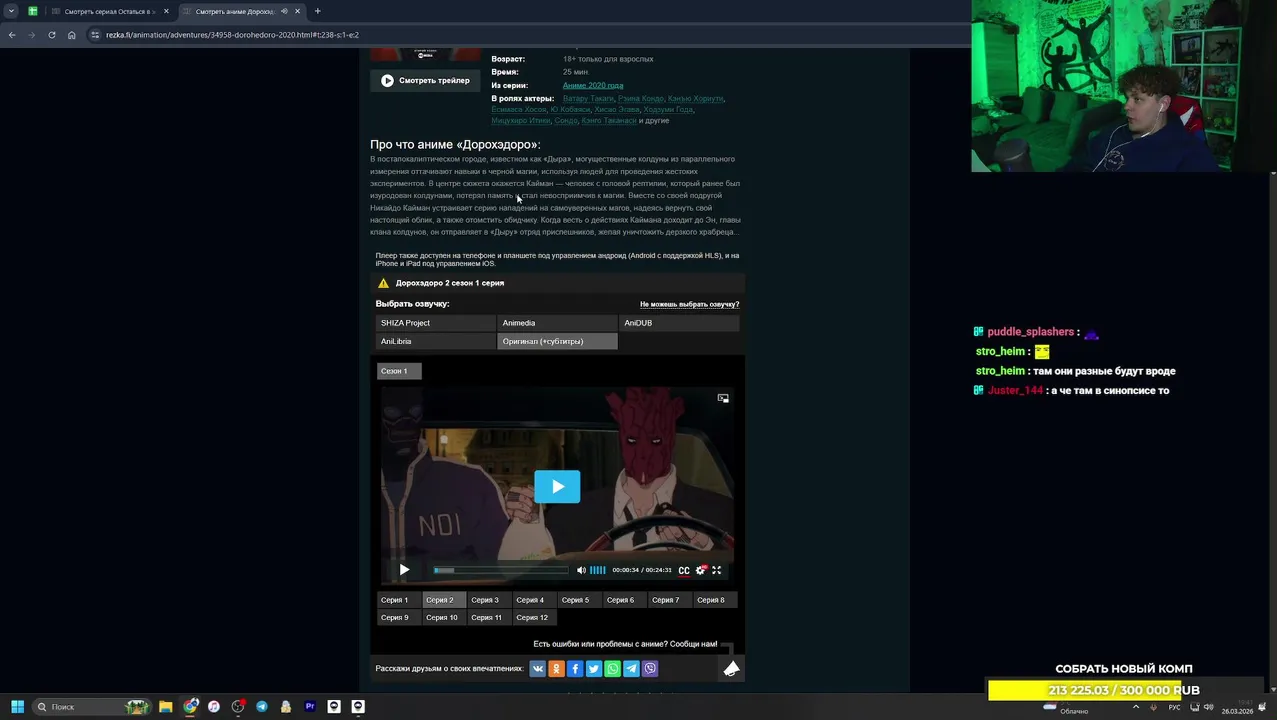Open player quality settings gear
1277x720 pixels.
[x=700, y=570]
